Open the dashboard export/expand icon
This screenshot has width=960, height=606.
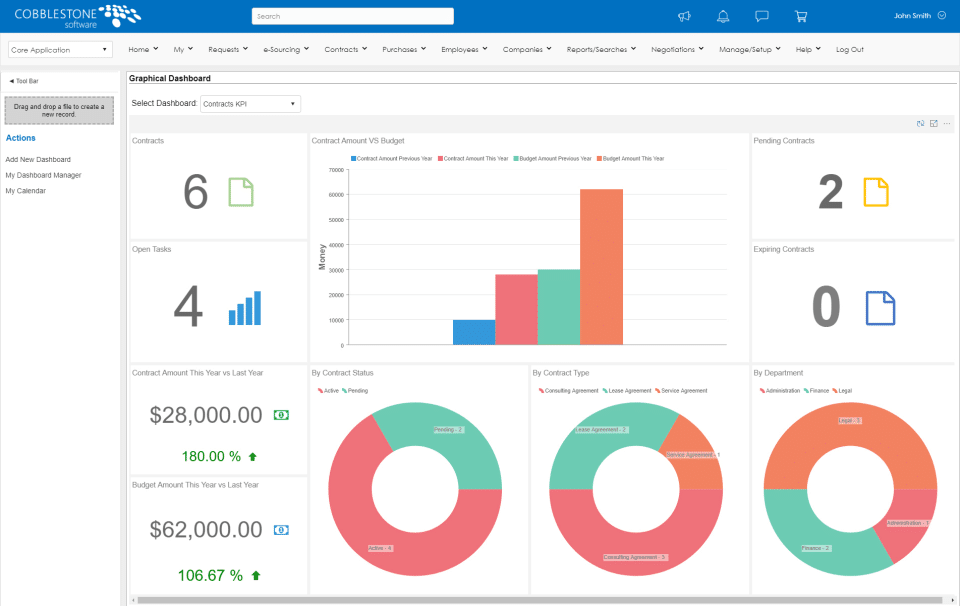click(933, 123)
